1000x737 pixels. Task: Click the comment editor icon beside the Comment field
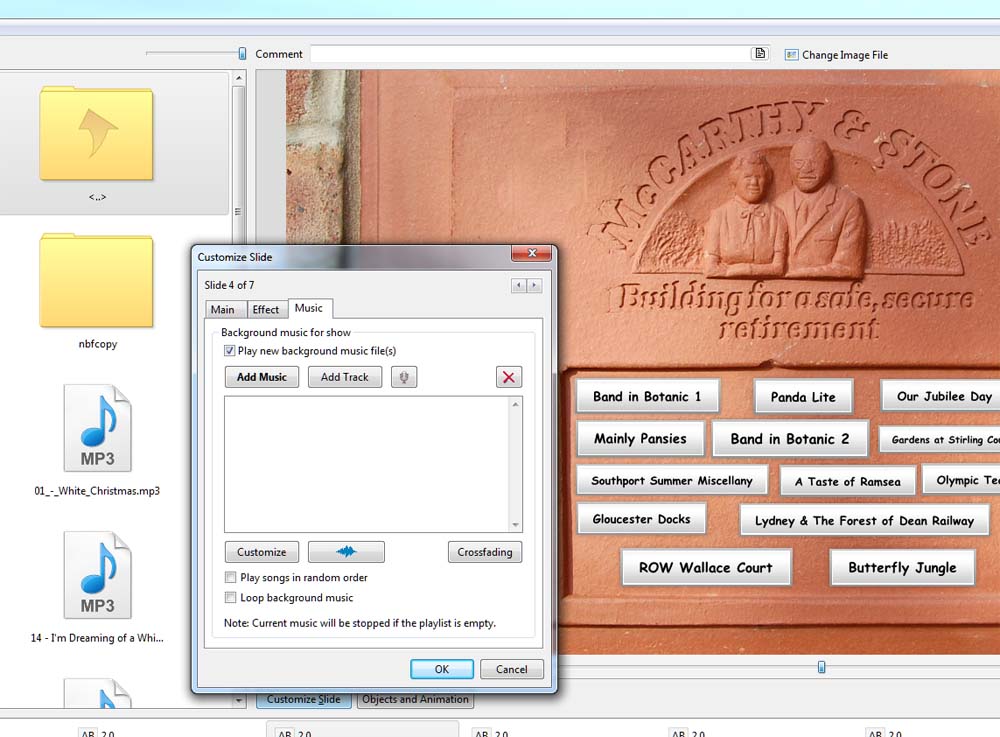tap(760, 54)
